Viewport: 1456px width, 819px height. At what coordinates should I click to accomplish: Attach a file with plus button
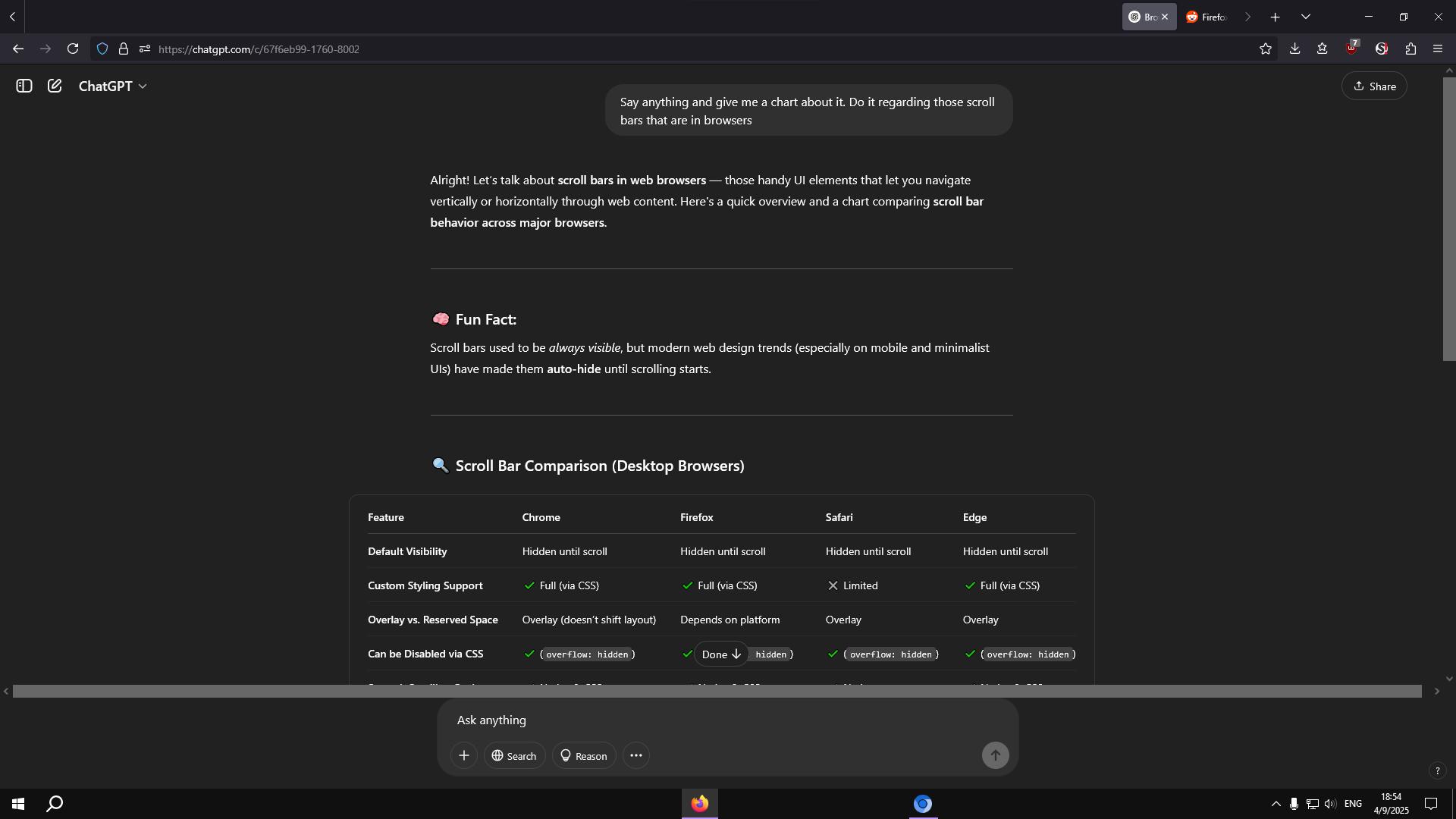coord(463,755)
